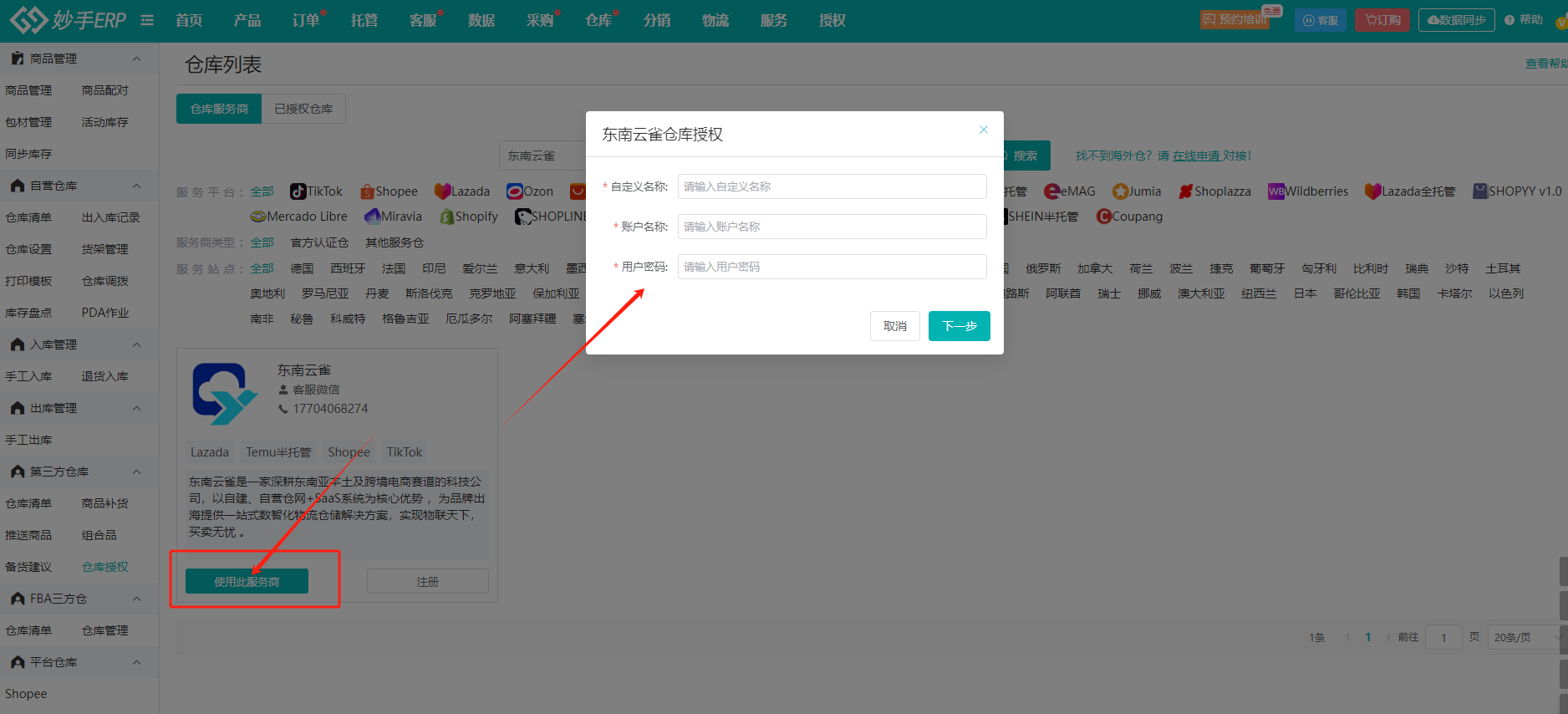
Task: Open the 授权 top menu
Action: click(832, 20)
